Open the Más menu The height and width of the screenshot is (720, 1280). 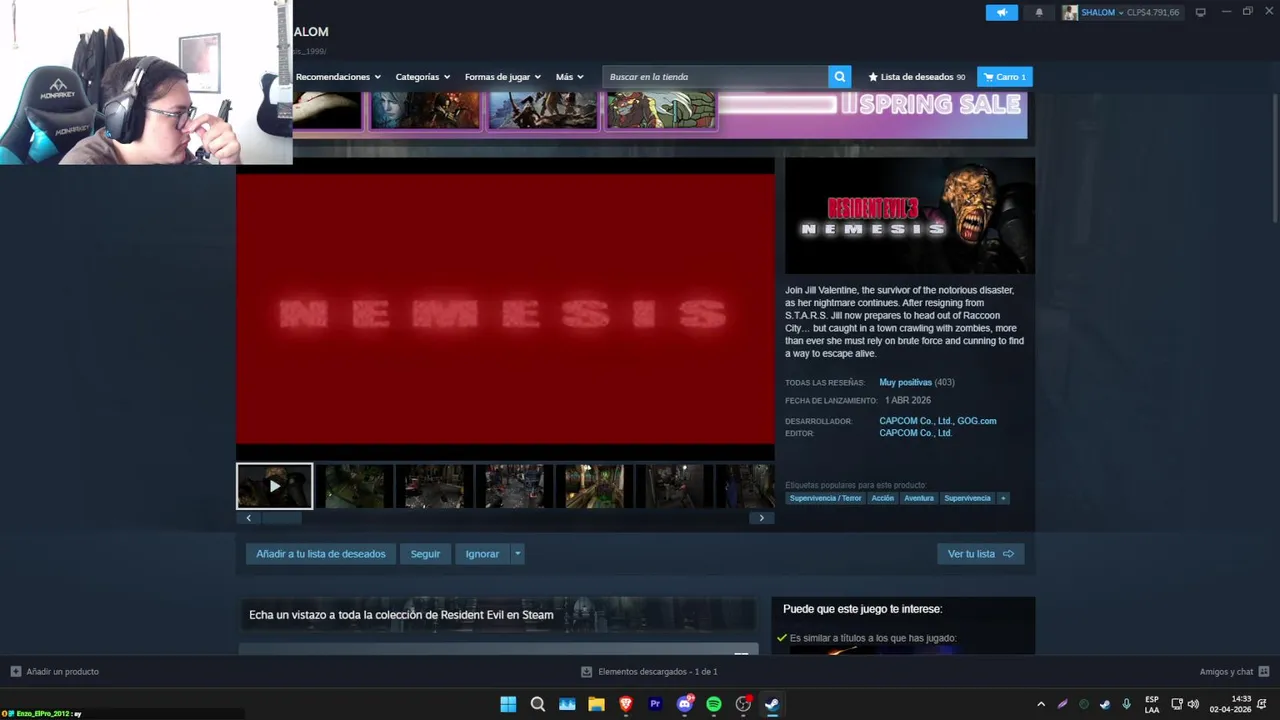(569, 77)
